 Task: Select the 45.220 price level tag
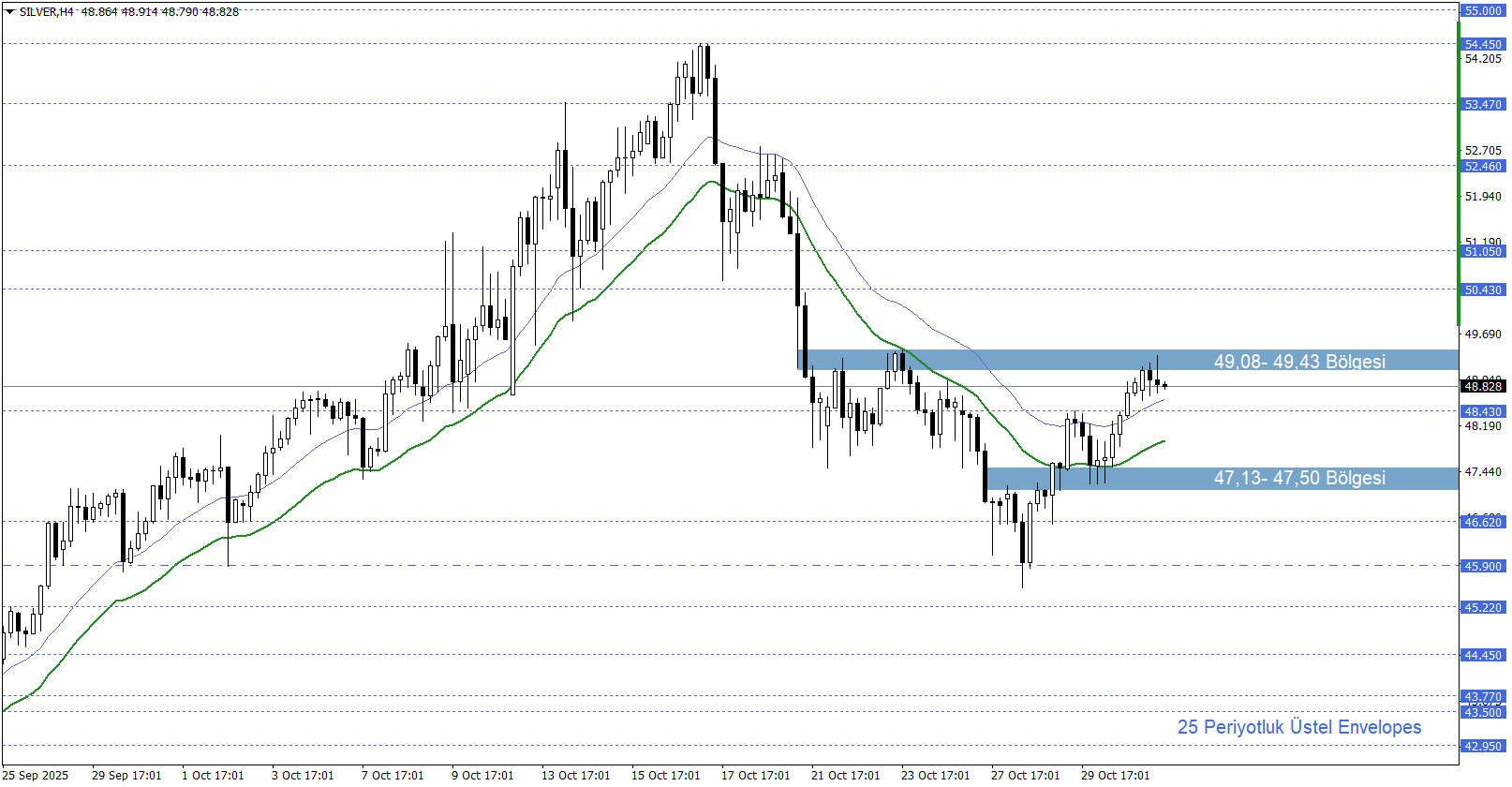click(1482, 607)
